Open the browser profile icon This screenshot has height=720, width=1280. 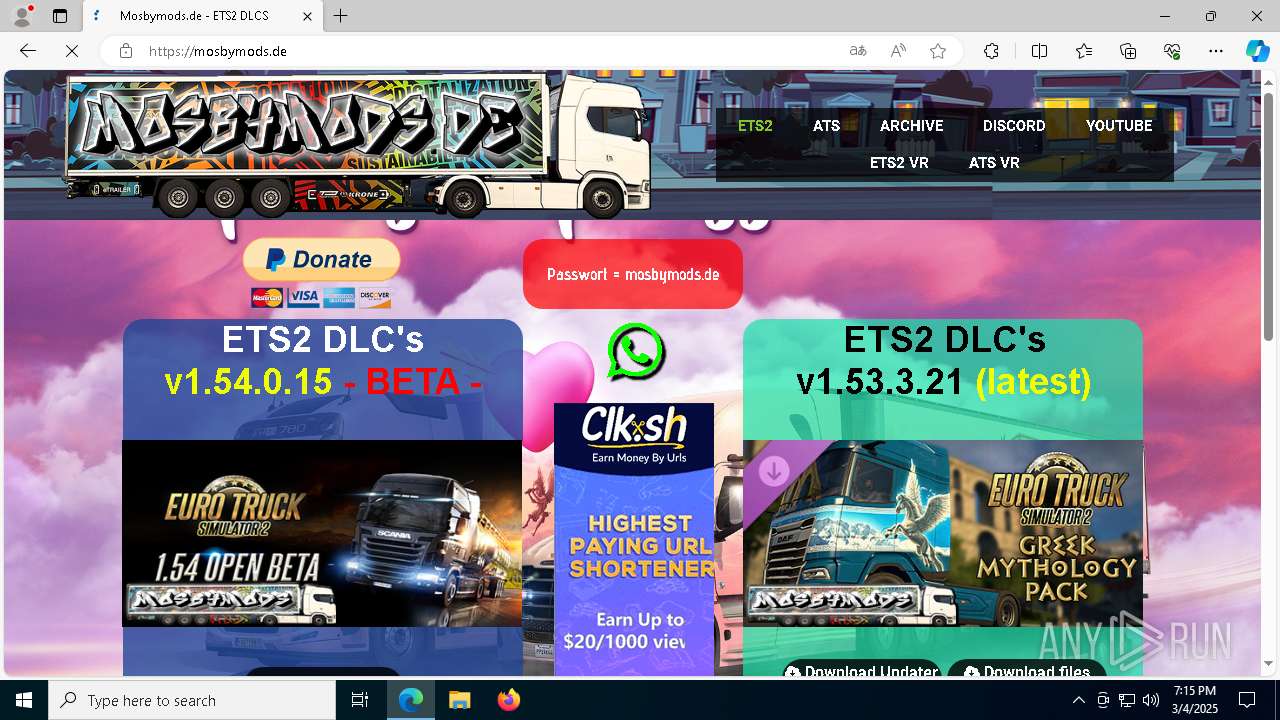tap(22, 16)
